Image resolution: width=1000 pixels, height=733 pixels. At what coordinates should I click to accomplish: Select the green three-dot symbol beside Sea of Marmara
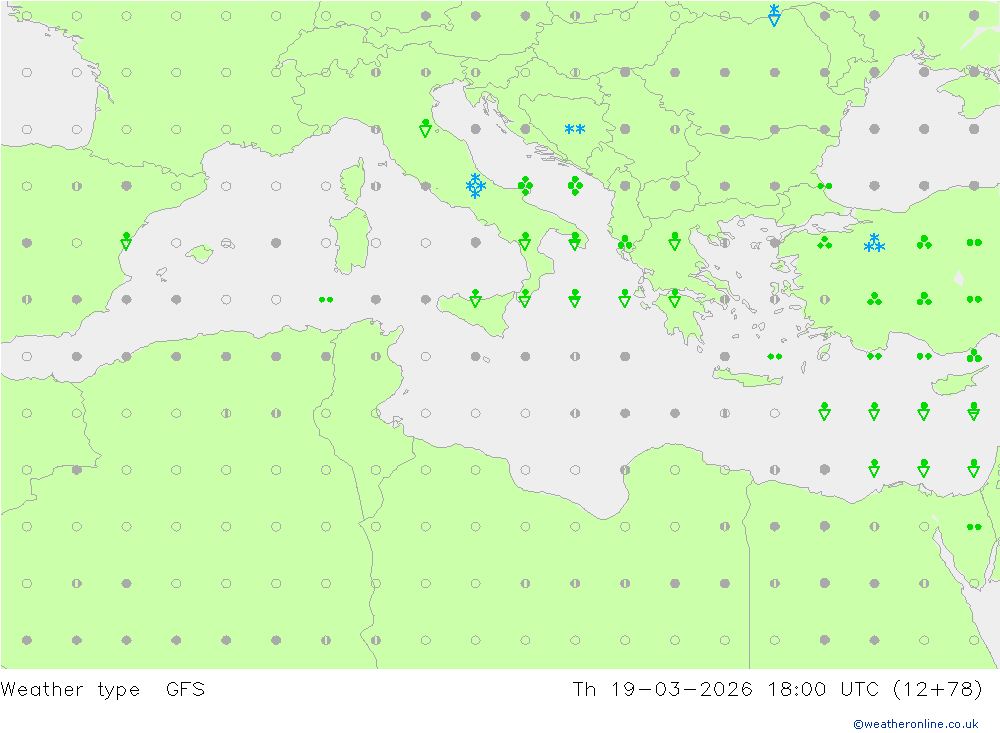(x=825, y=242)
